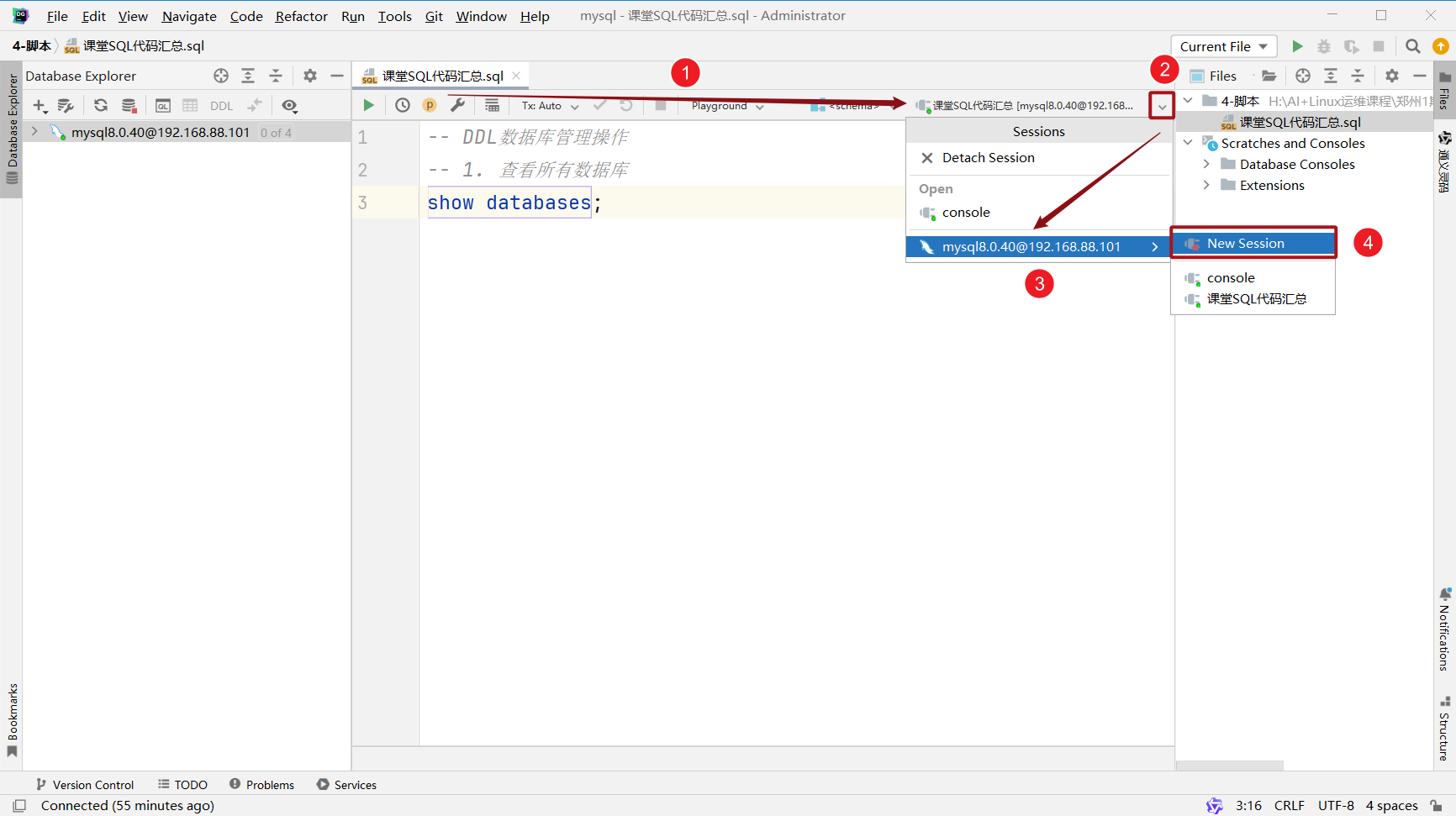This screenshot has width=1456, height=816.
Task: Select 课堂SQL代码汇总.sql in Files tree
Action: click(1300, 123)
